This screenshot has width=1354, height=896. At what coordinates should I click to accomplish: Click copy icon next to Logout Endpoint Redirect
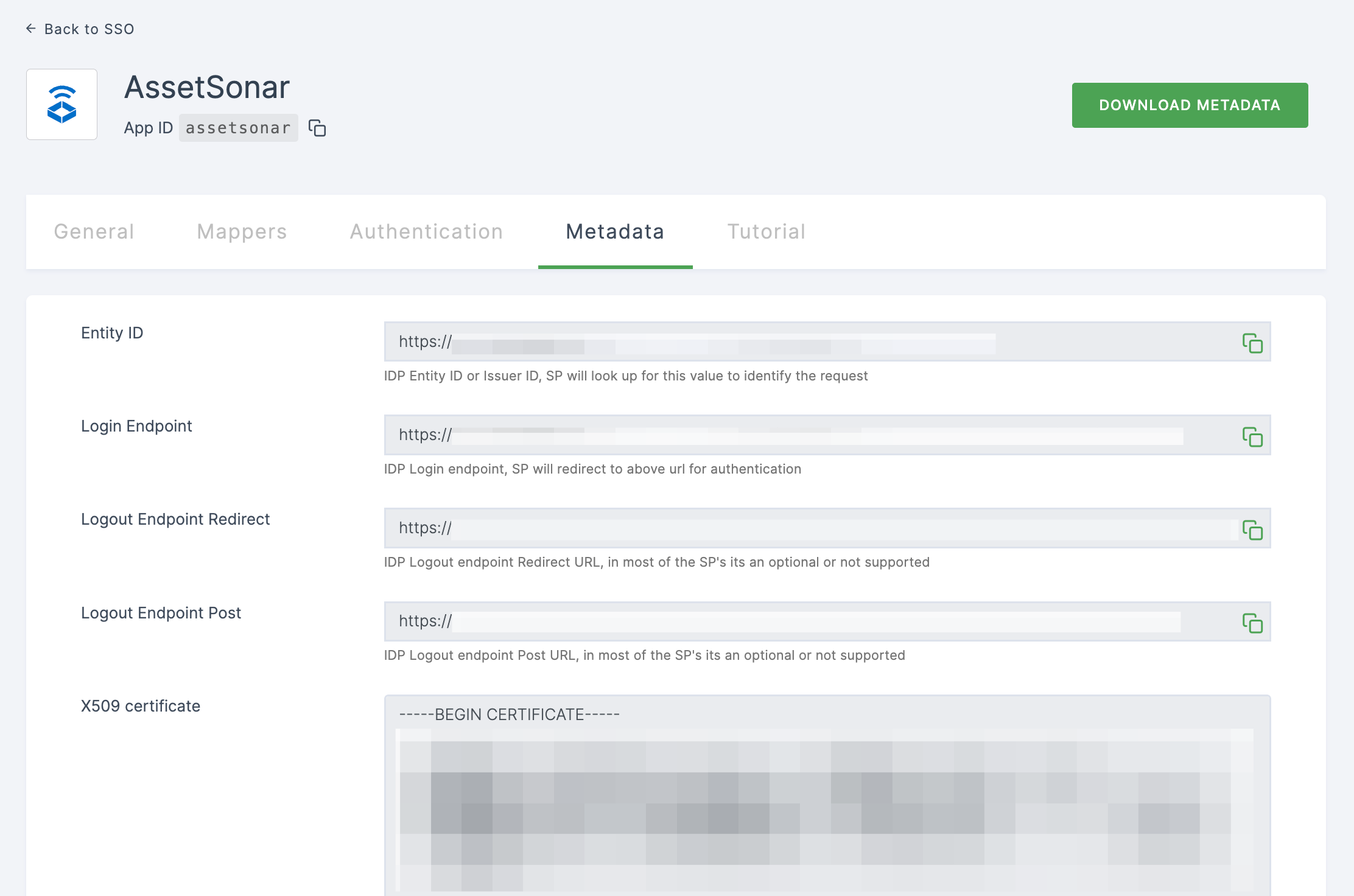1252,529
